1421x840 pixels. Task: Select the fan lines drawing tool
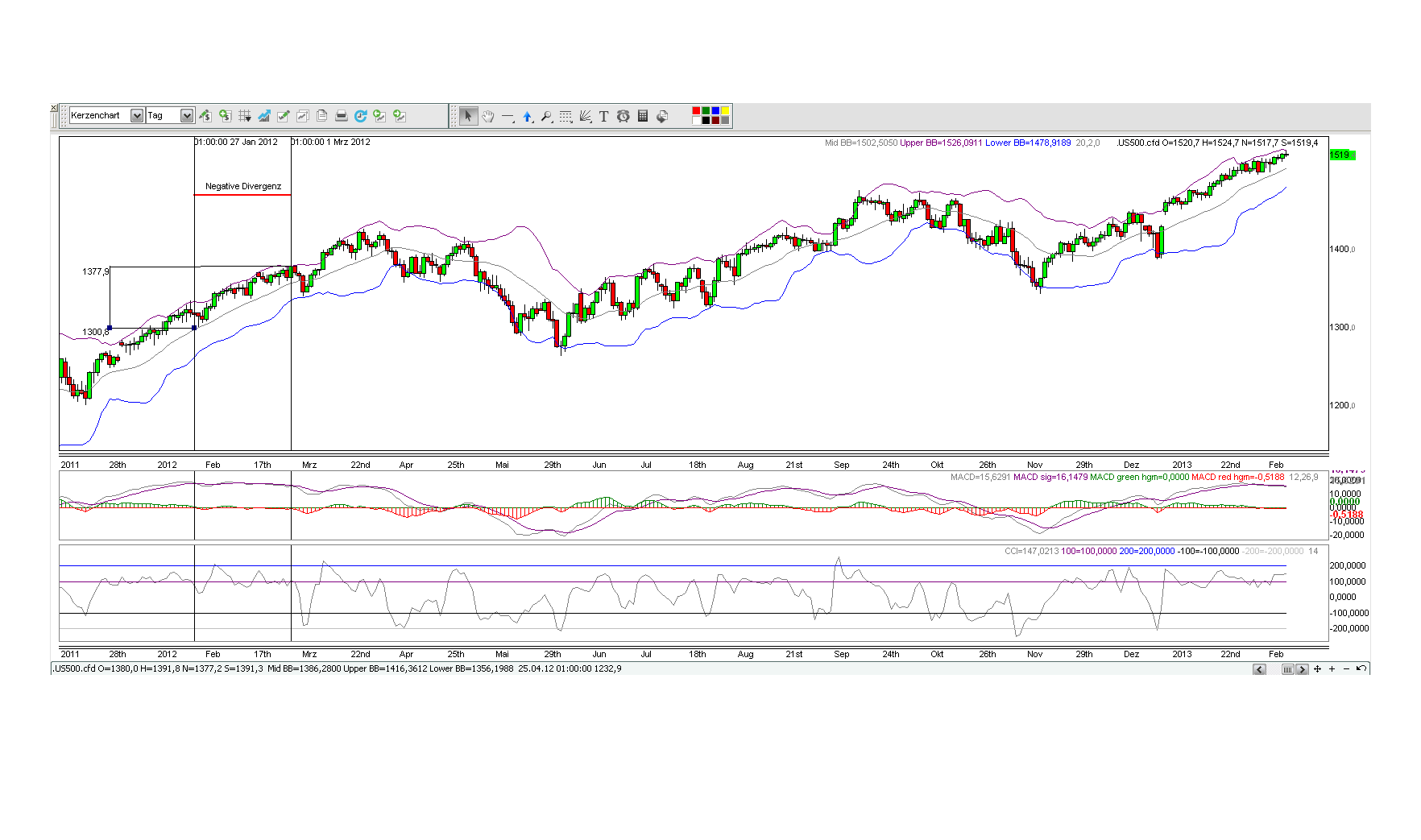pos(585,116)
